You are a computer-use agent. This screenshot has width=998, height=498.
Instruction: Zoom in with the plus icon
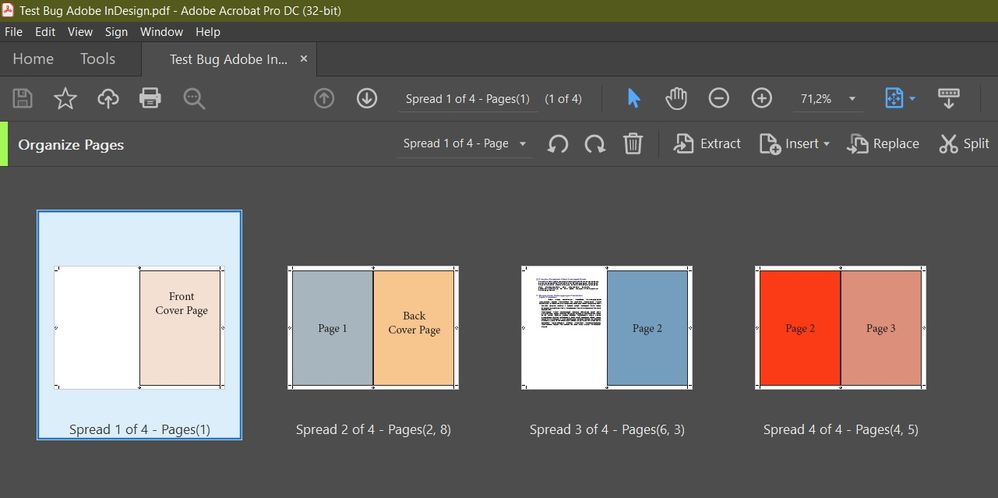[762, 98]
